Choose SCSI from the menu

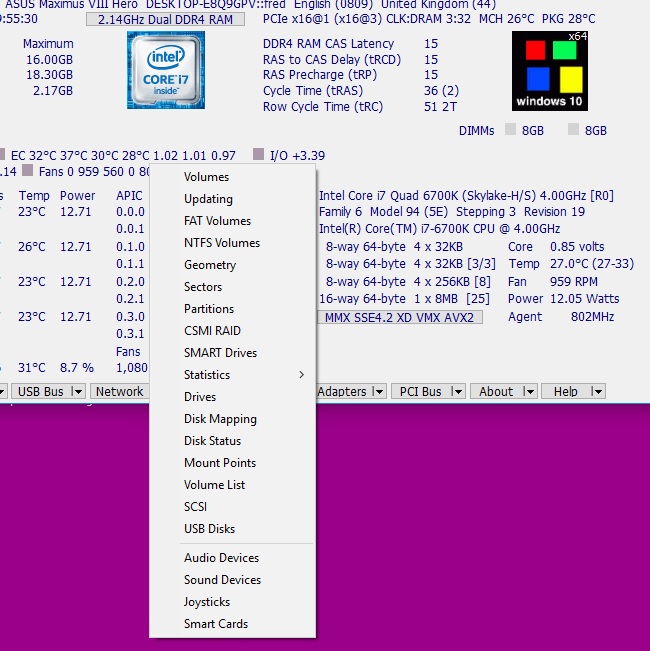pyautogui.click(x=232, y=507)
